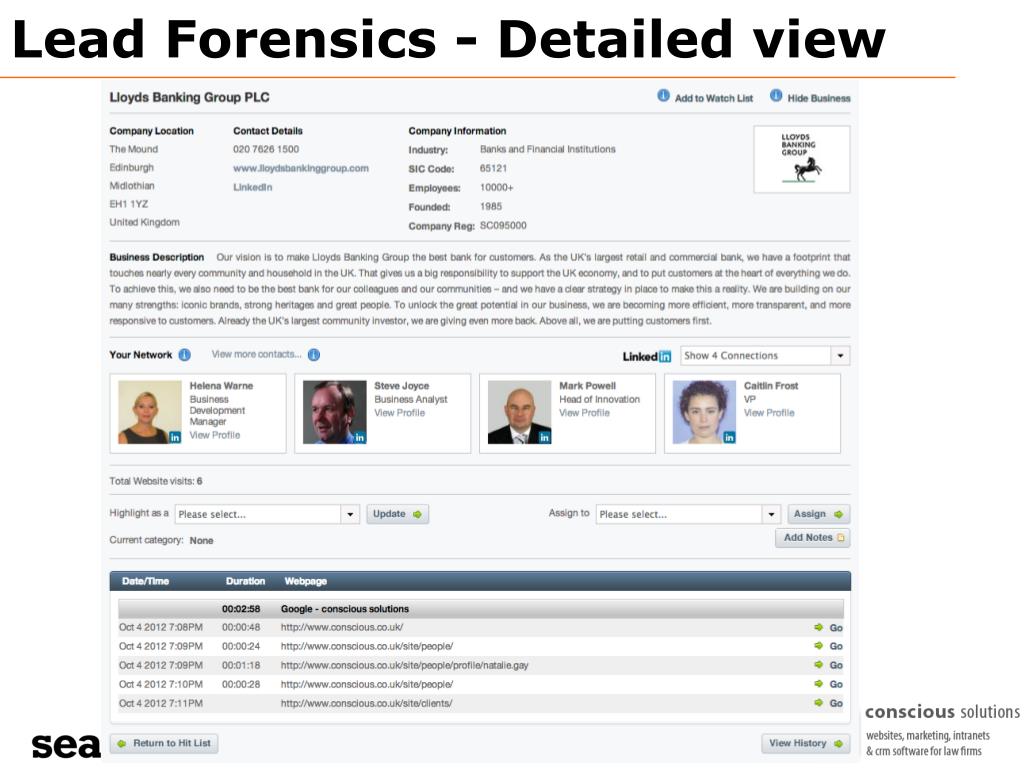Viewport: 1024px width, 768px height.
Task: Open the LinkedIn contact details link
Action: click(x=253, y=187)
